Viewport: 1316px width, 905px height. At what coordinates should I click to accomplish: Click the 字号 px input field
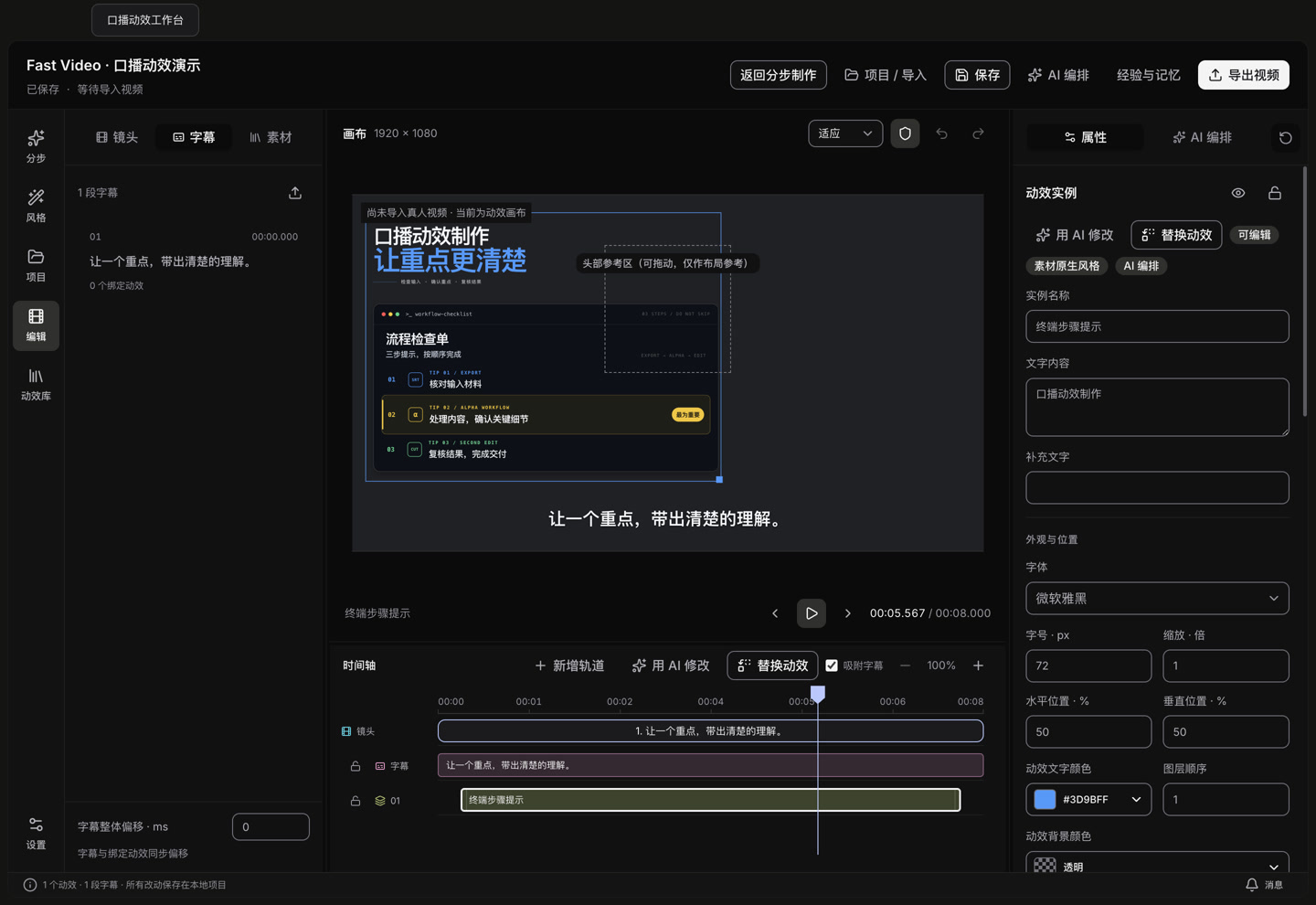pyautogui.click(x=1088, y=665)
